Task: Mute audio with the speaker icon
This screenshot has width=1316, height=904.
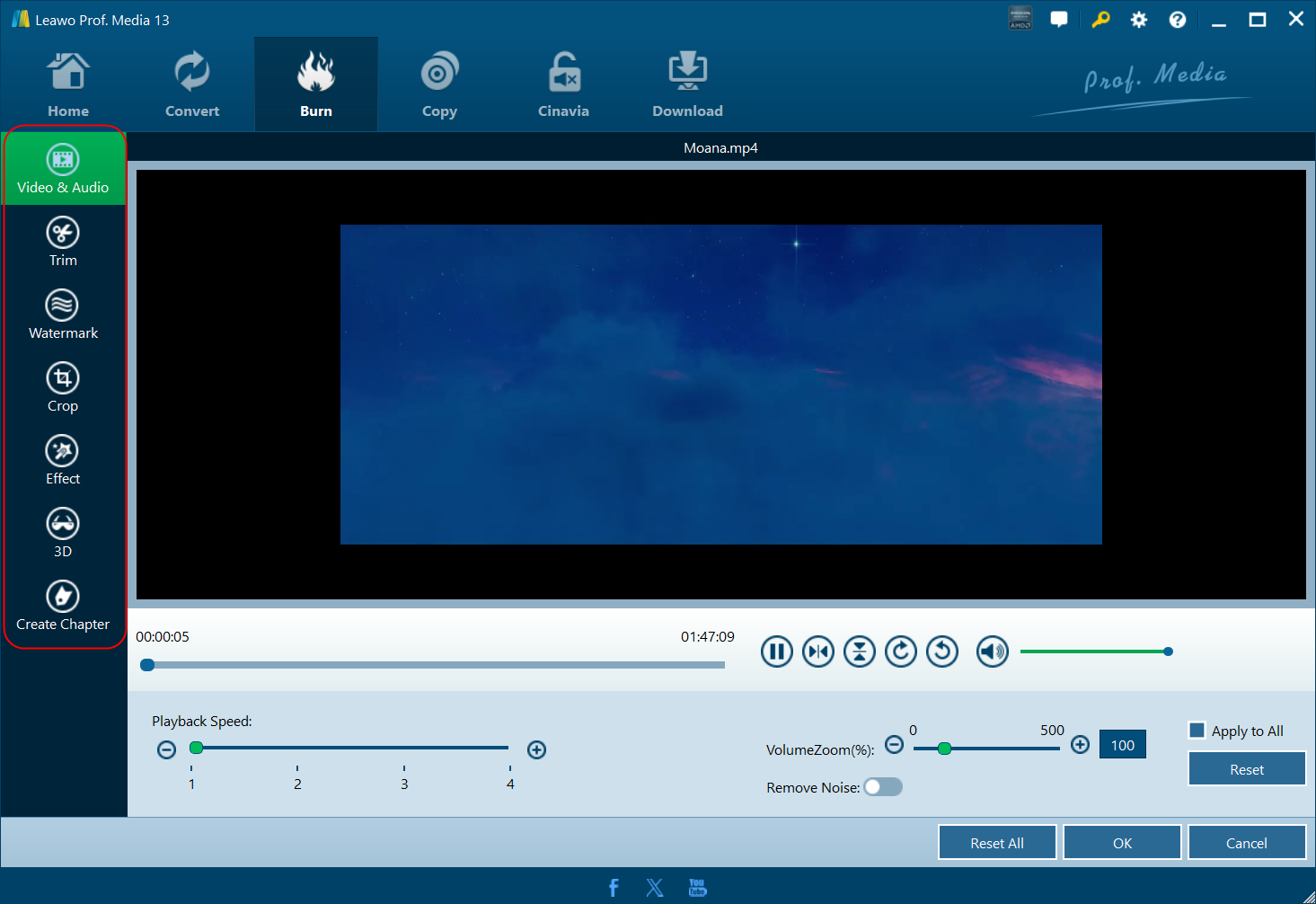Action: coord(992,651)
